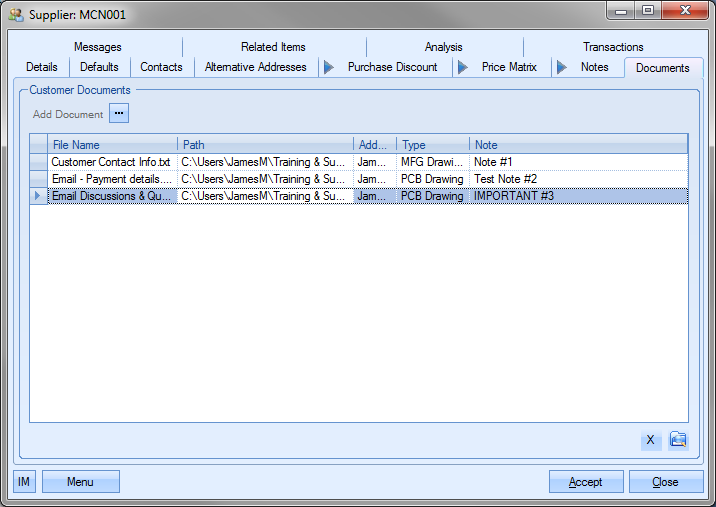Viewport: 716px width, 507px height.
Task: Click the supplier icon in the title bar
Action: [16, 15]
